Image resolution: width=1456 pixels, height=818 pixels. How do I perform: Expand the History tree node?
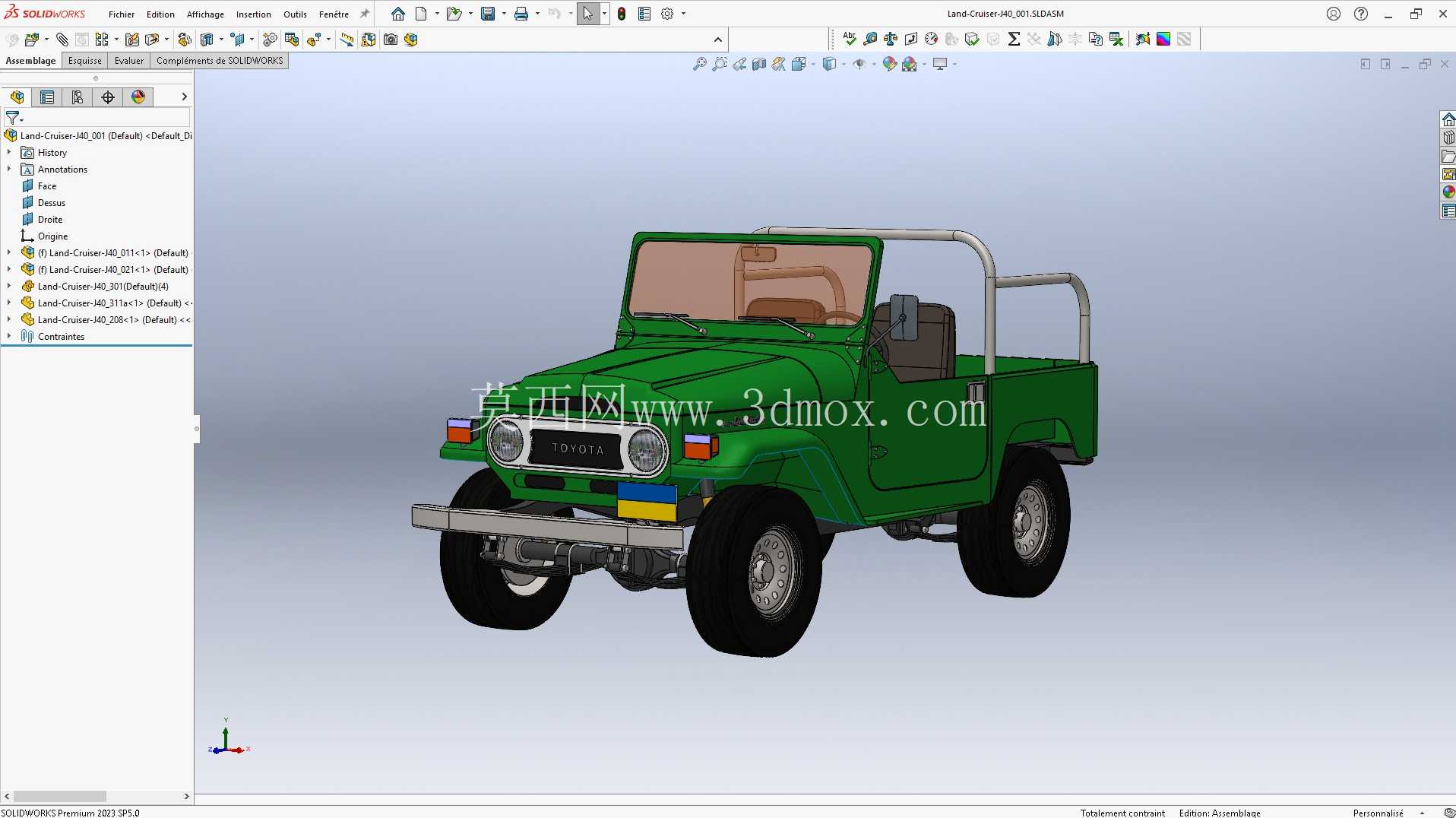click(x=9, y=153)
